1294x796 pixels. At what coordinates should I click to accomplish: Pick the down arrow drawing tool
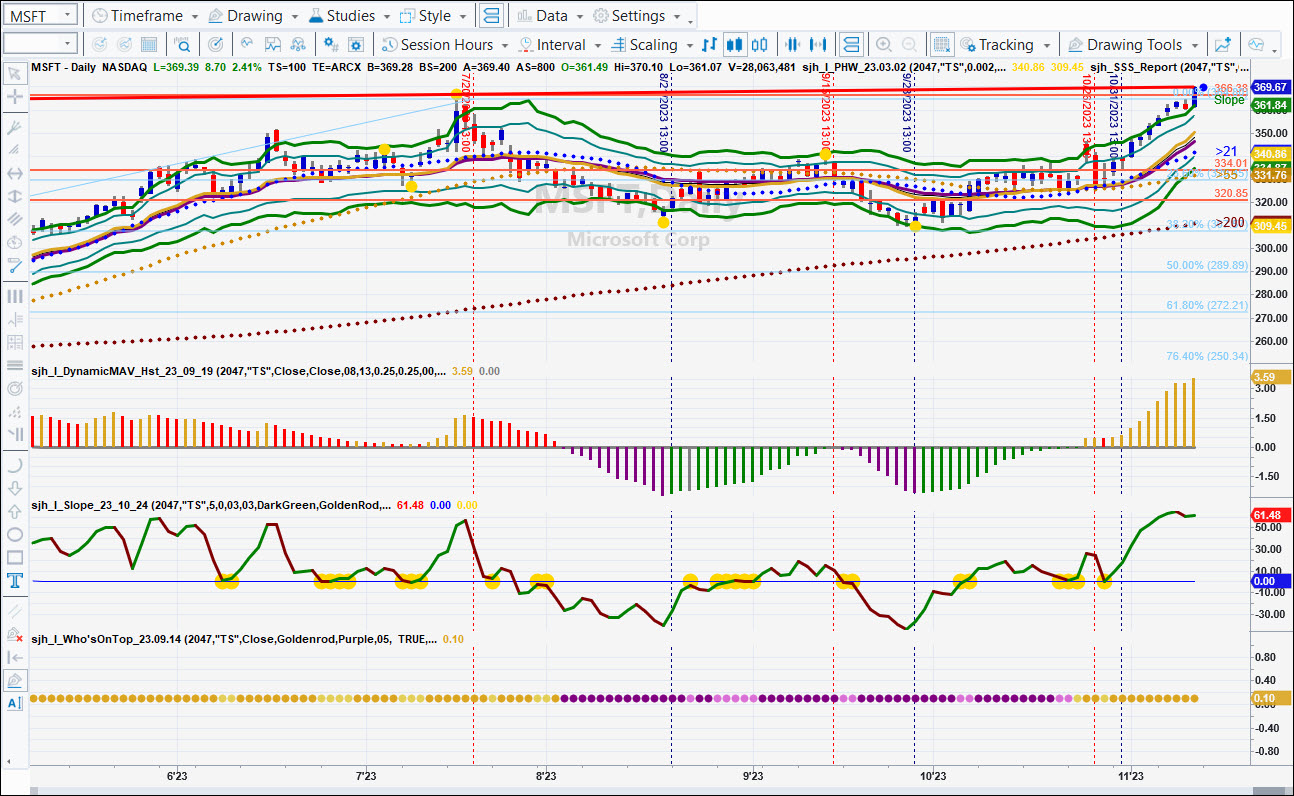tap(15, 487)
